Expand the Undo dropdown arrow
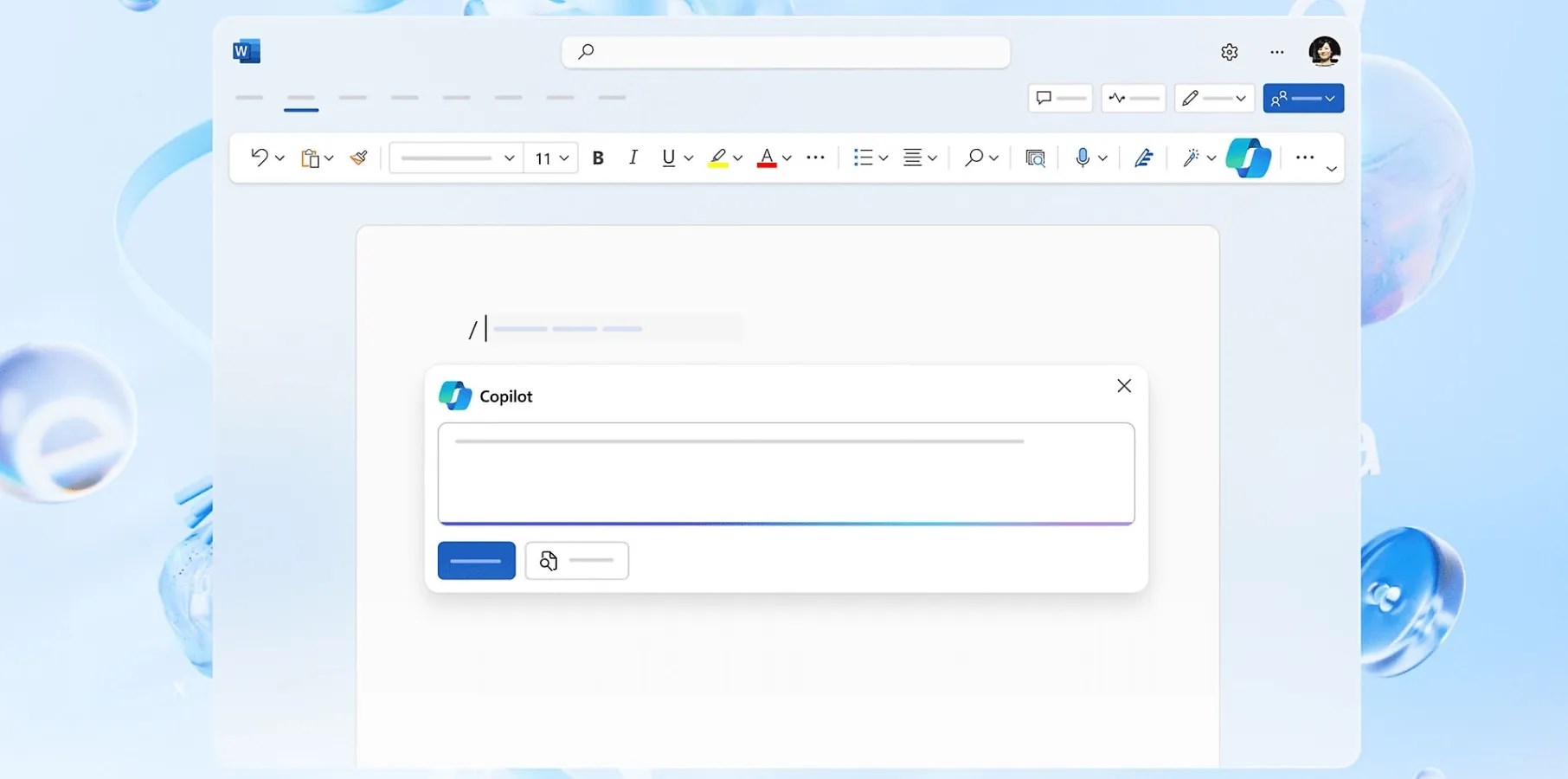 tap(280, 158)
